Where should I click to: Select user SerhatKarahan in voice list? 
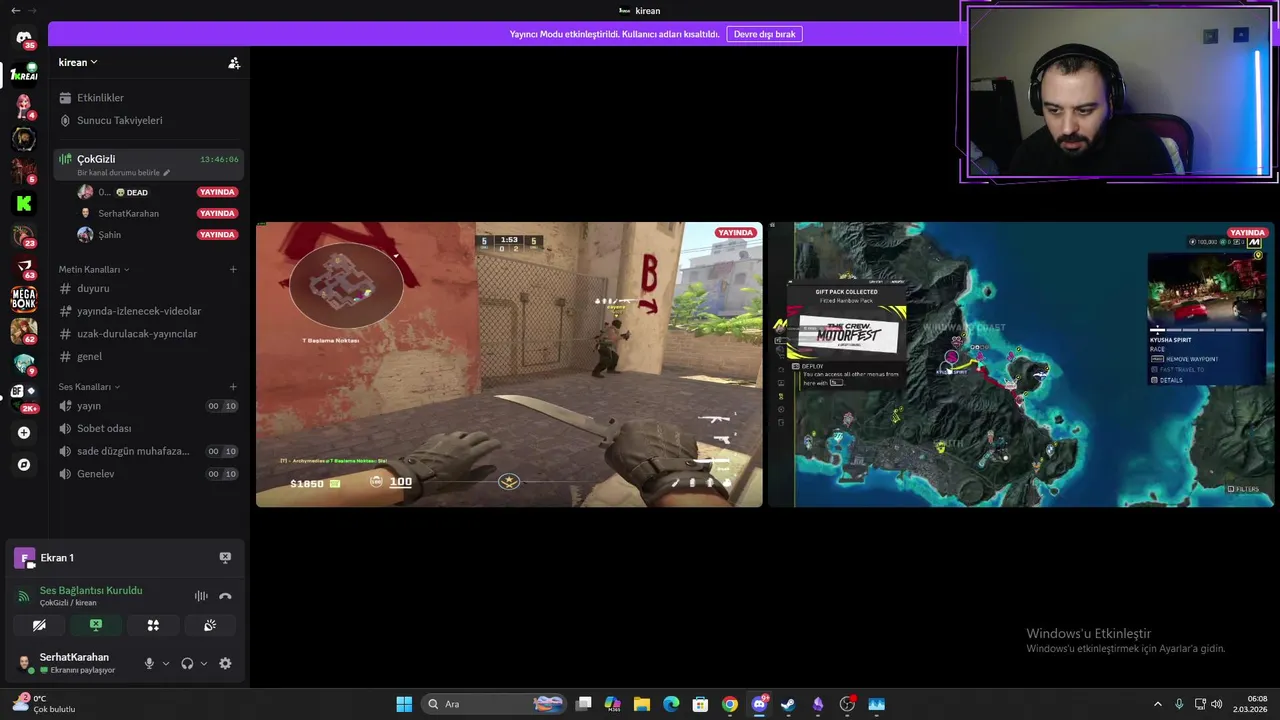[158, 213]
